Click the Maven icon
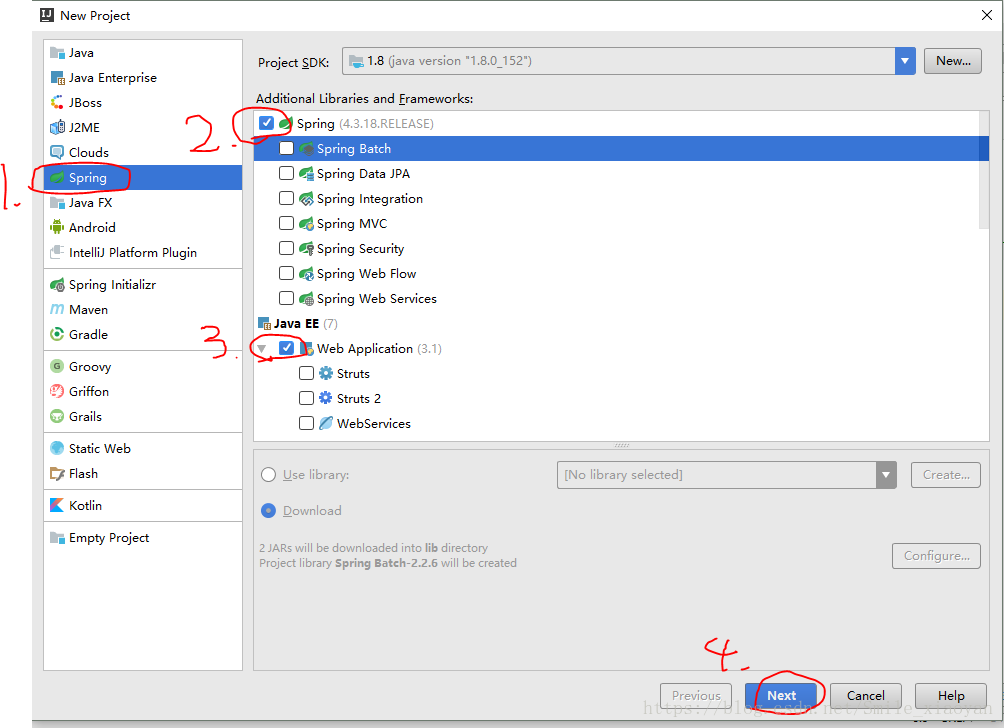Viewport: 1004px width, 728px height. click(57, 309)
